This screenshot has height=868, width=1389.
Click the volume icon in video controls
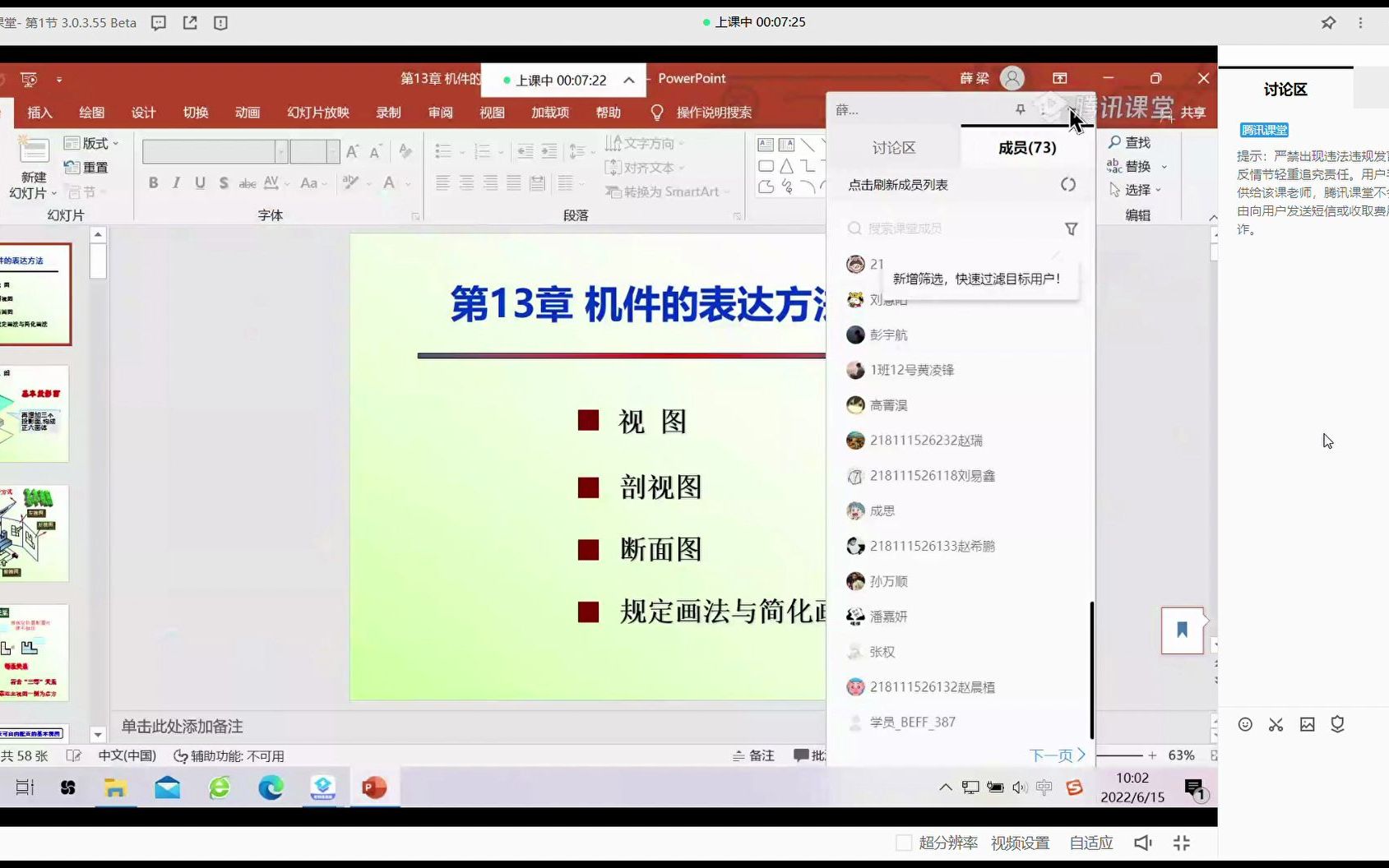pos(1142,843)
